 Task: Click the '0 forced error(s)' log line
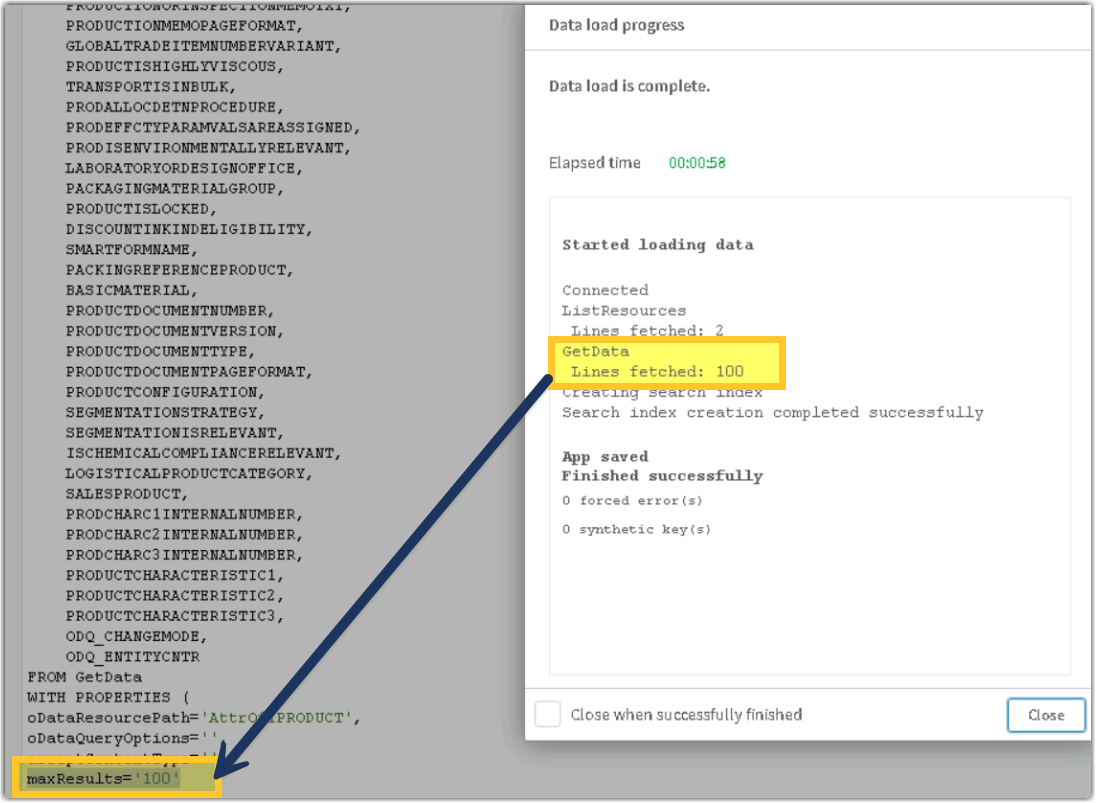[633, 500]
